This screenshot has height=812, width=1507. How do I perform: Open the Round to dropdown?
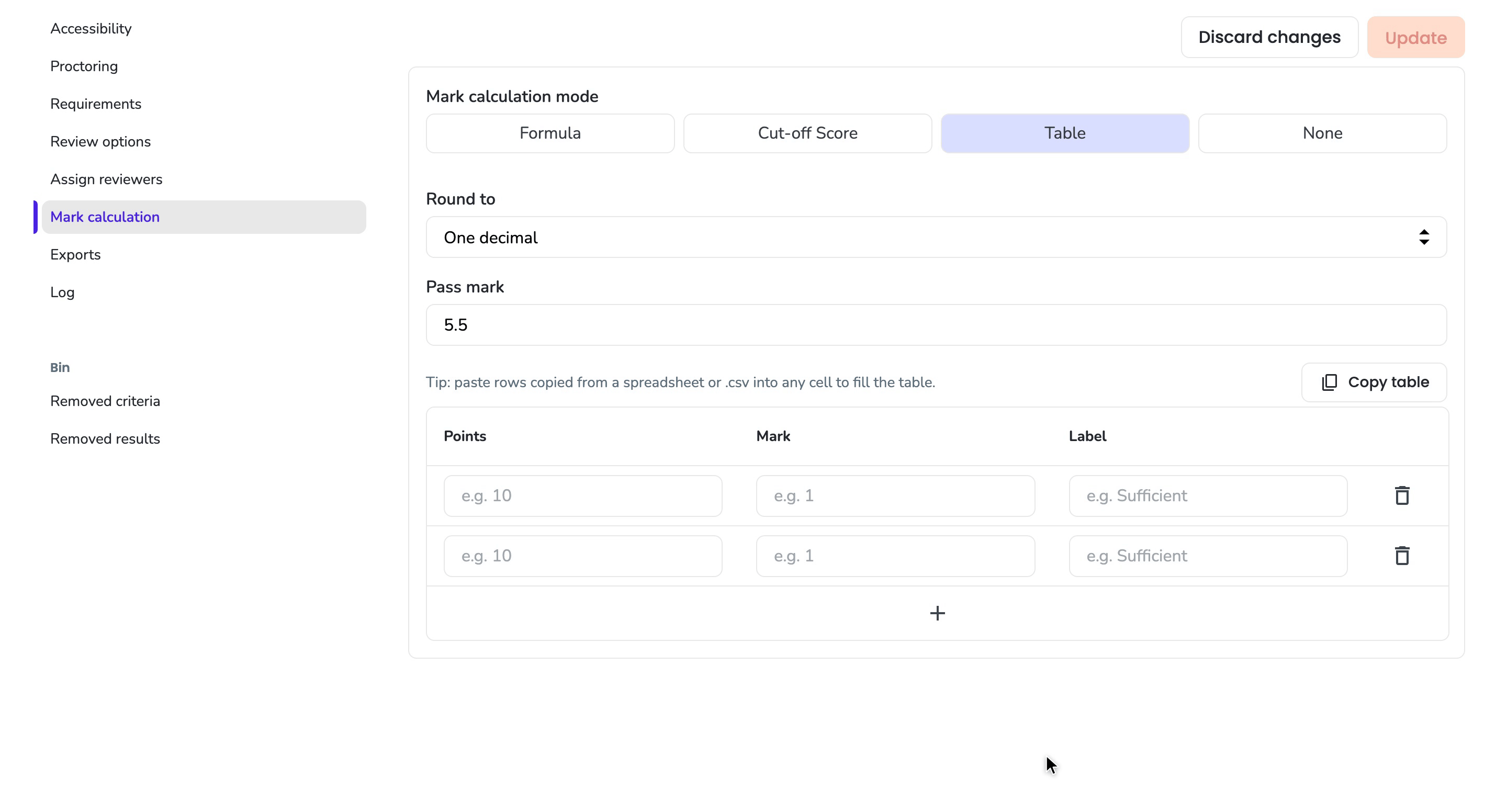[x=936, y=237]
